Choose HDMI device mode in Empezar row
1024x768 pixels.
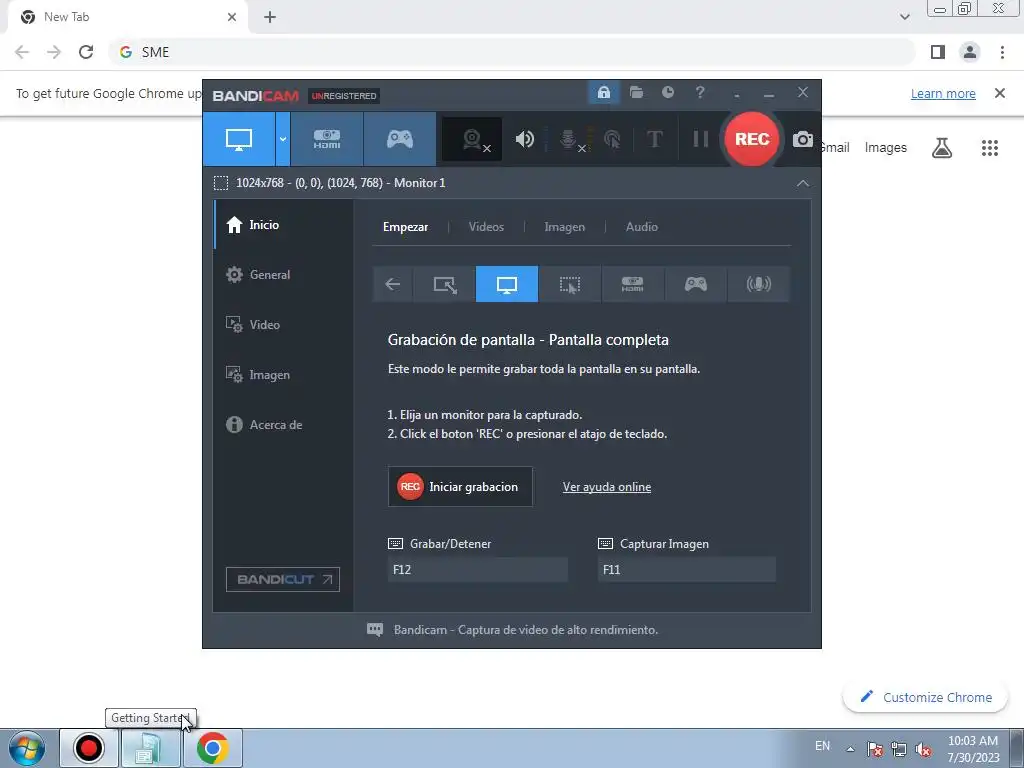tap(632, 284)
